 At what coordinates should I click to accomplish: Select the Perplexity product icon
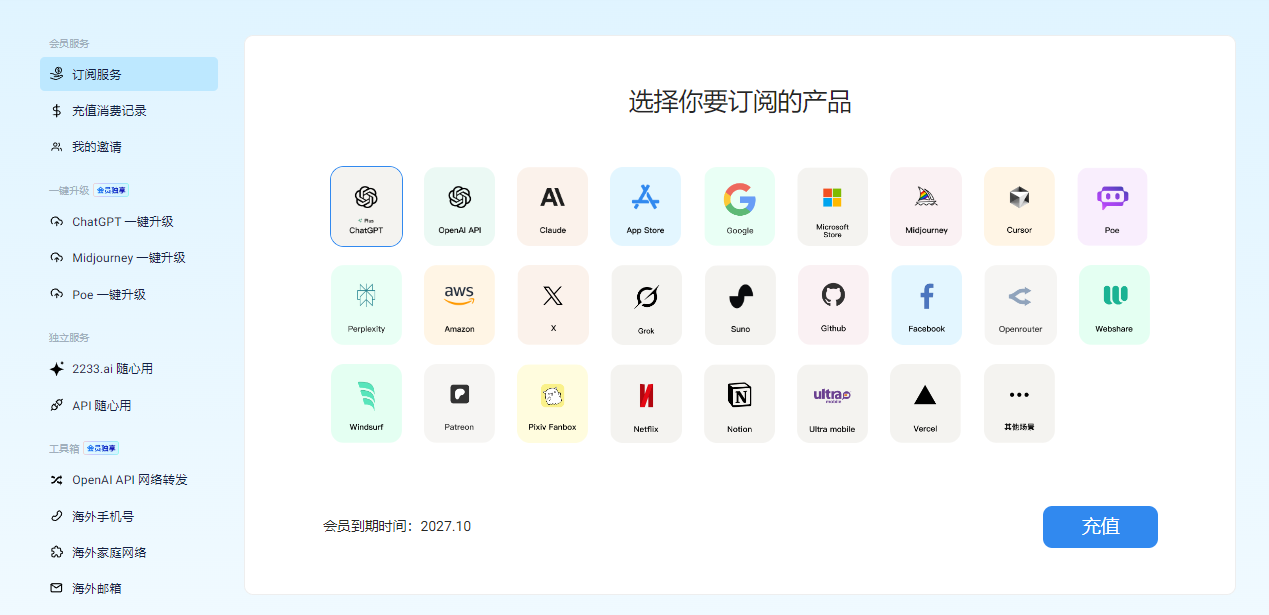[366, 304]
